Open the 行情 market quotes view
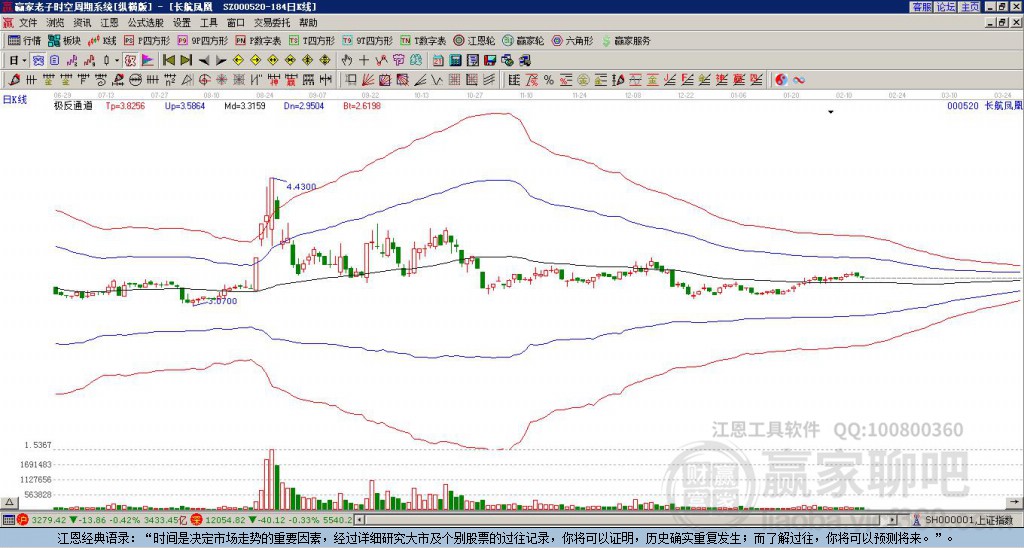Screen dimensions: 1024x548 point(25,41)
